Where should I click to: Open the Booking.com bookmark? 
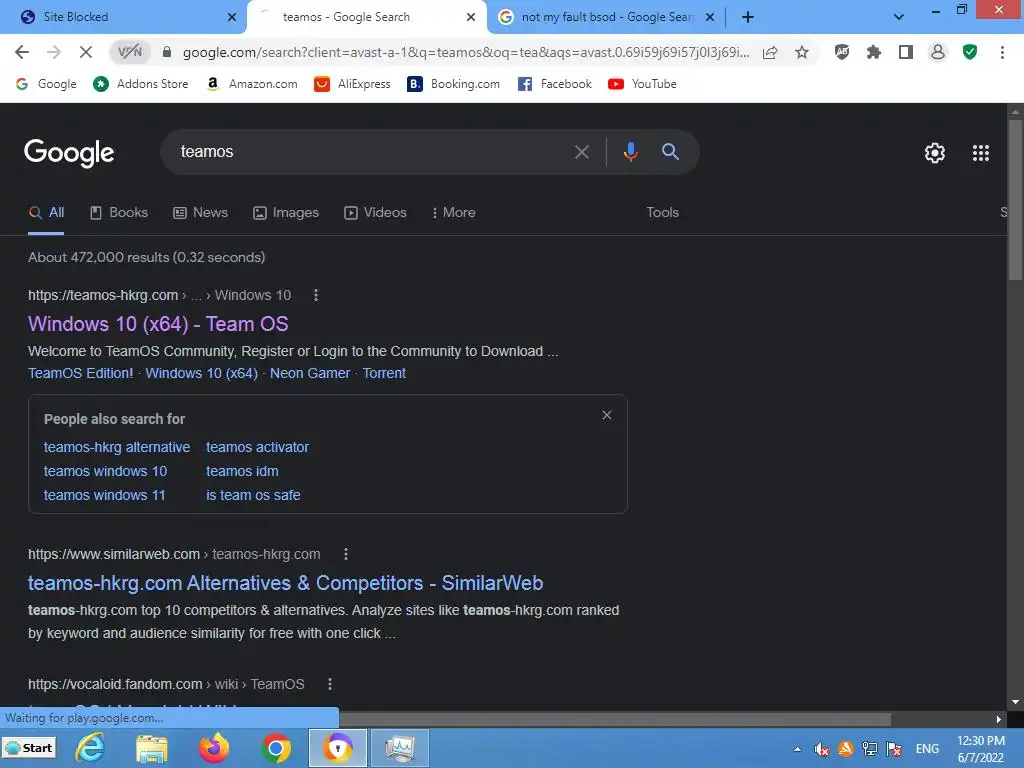(453, 84)
